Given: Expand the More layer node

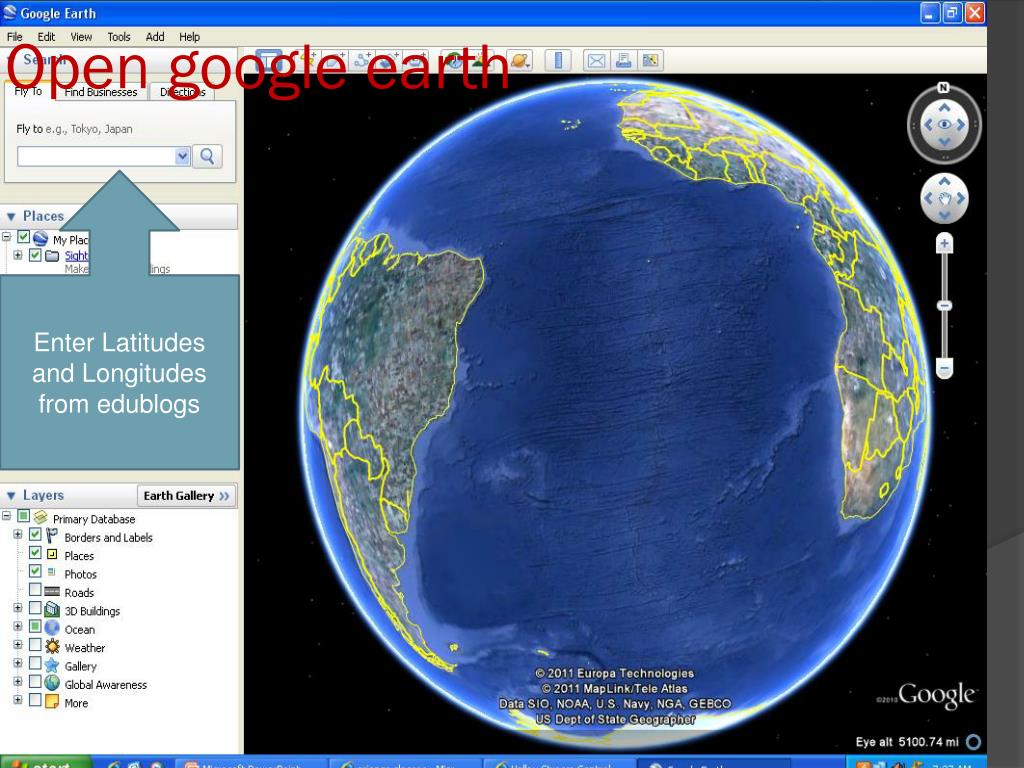Looking at the screenshot, I should tap(18, 699).
